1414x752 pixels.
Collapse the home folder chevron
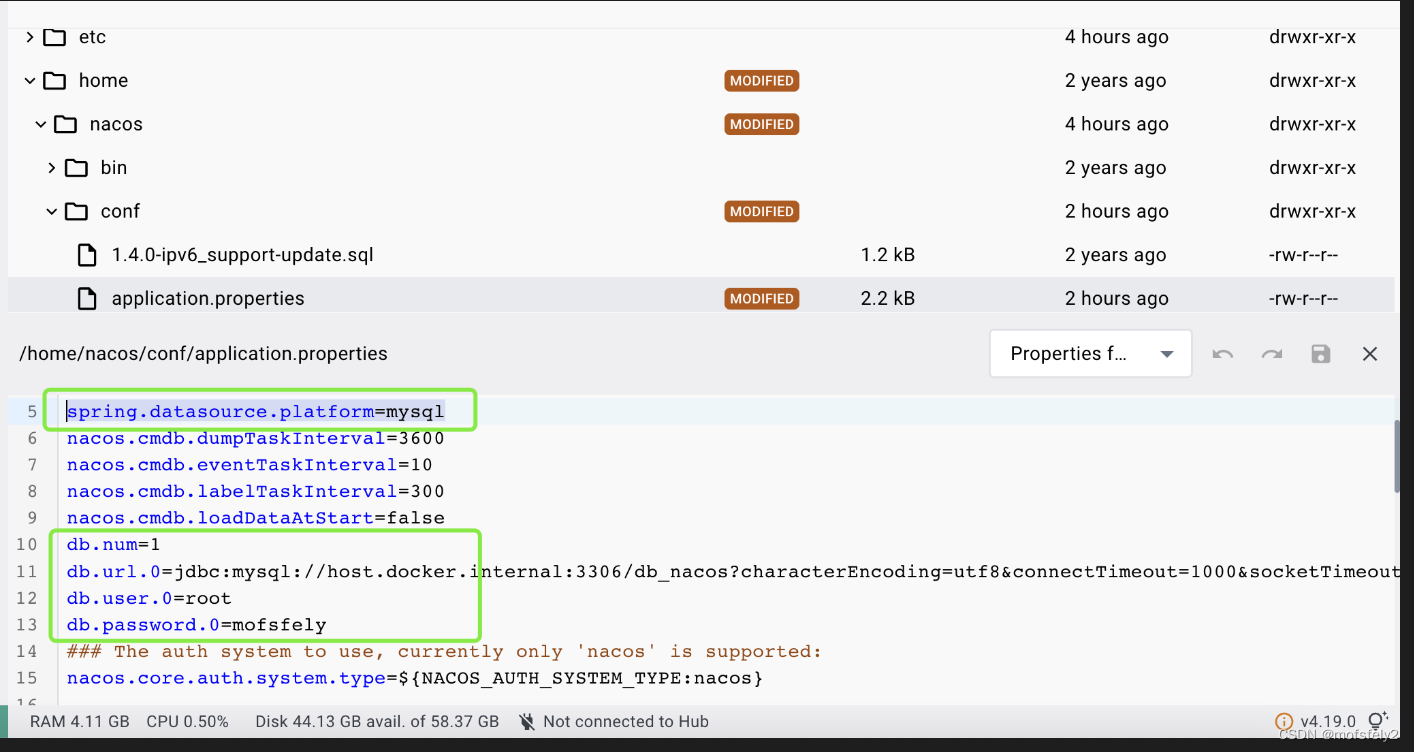pos(30,81)
